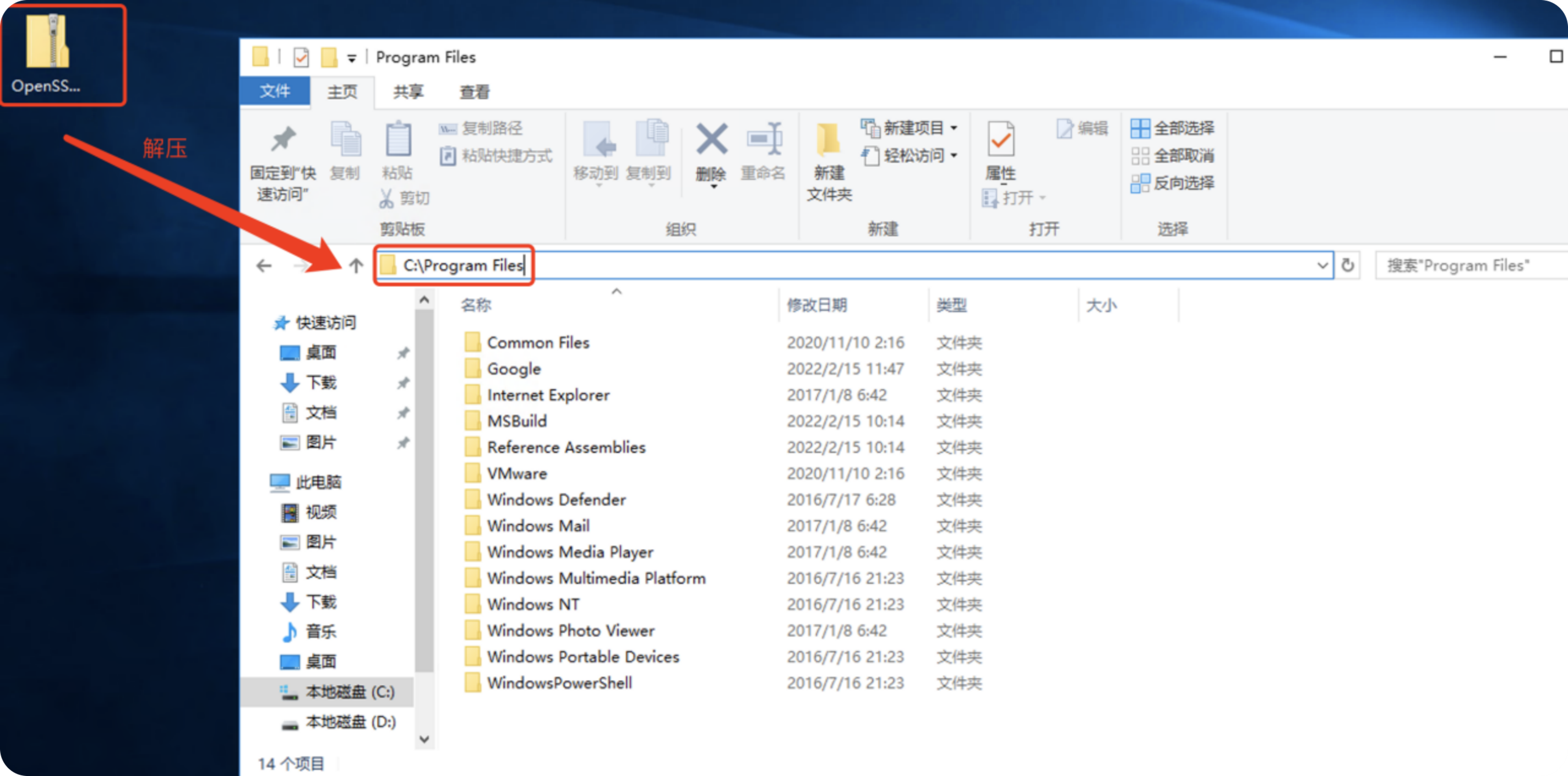Click the properties icon in quick access toolbar
The height and width of the screenshot is (776, 1568).
pyautogui.click(x=301, y=57)
